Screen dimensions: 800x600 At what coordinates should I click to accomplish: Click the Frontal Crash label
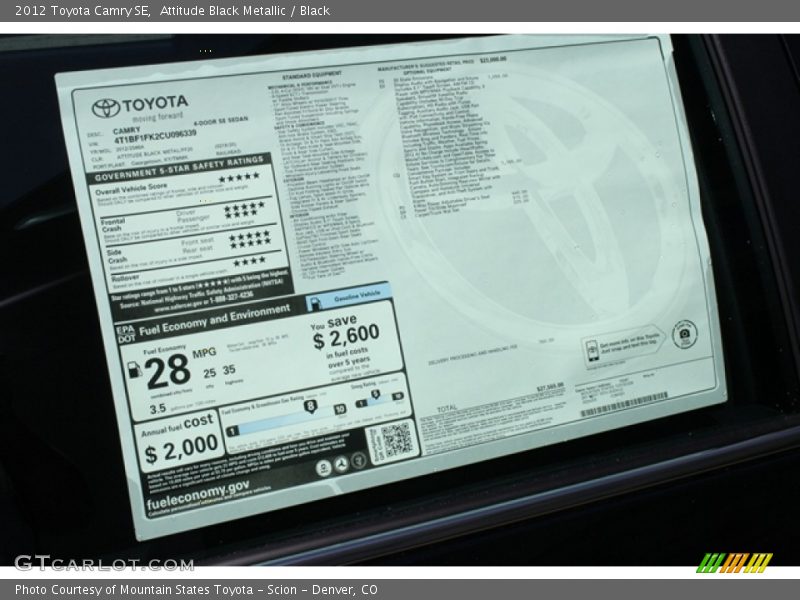point(112,225)
